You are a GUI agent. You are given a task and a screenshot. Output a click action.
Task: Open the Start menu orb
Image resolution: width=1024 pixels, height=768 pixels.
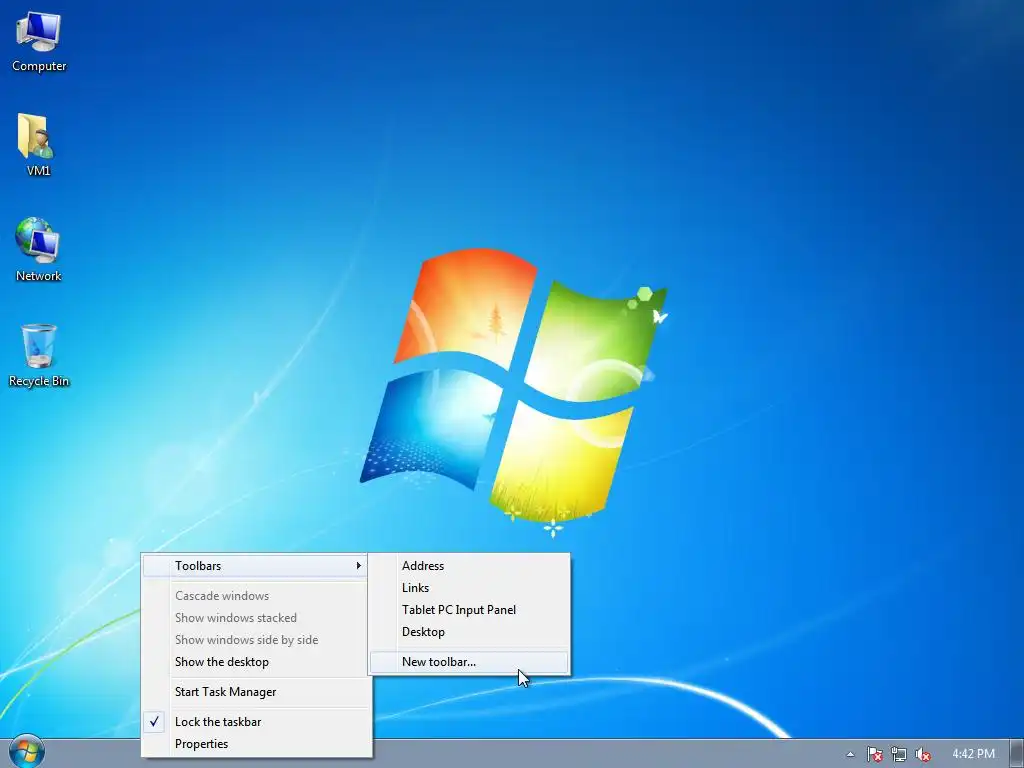(x=27, y=752)
